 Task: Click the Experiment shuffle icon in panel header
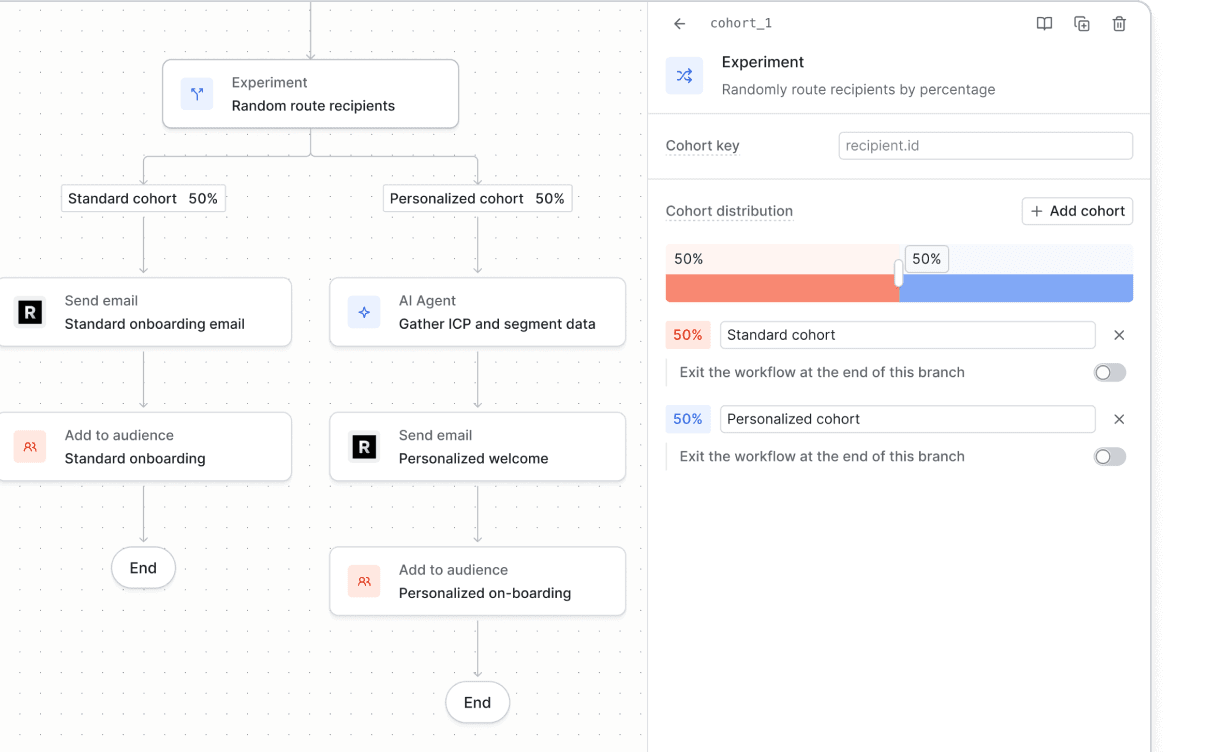[684, 76]
